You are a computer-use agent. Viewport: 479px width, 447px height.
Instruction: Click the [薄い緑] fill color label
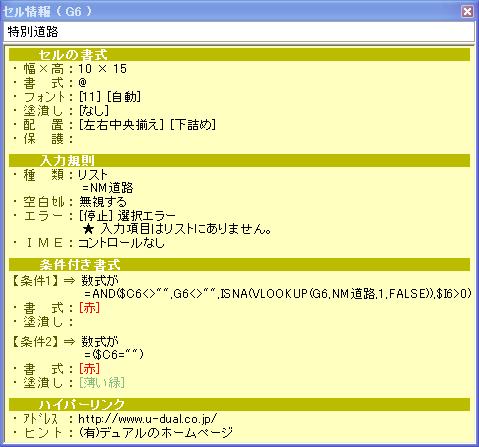click(x=102, y=382)
